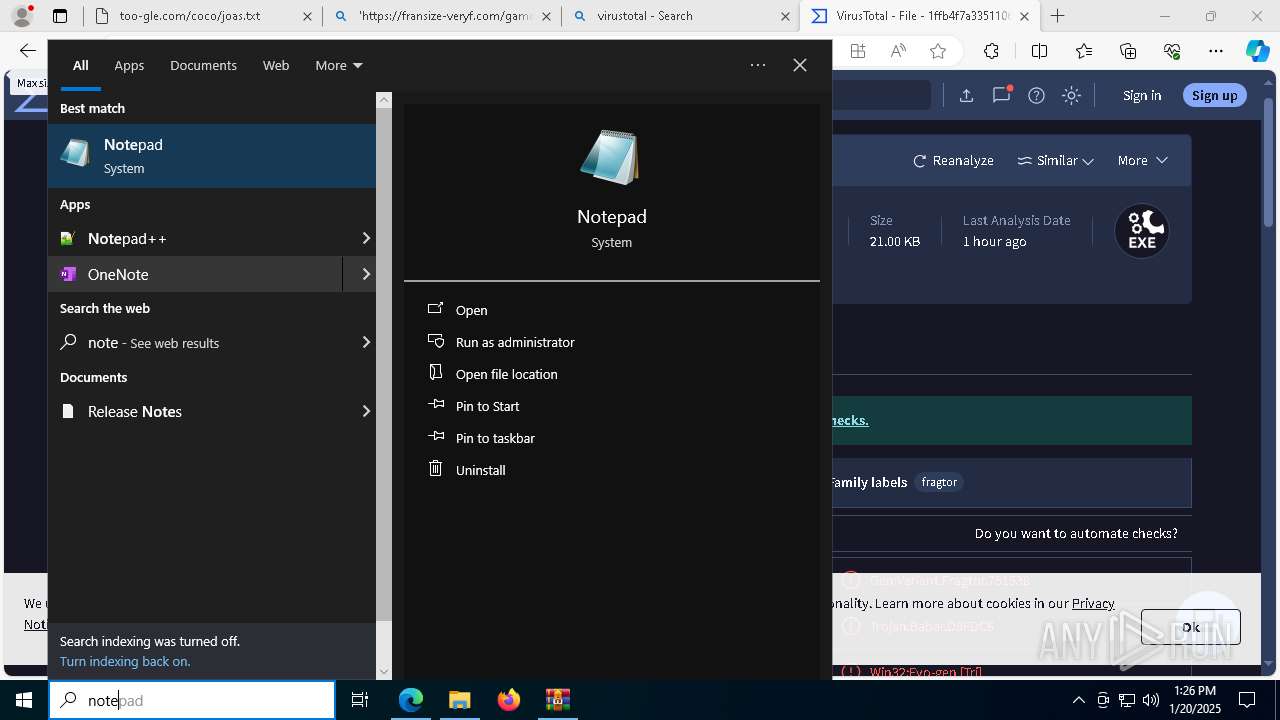The image size is (1280, 720).
Task: Close the VirusTotal File tab
Action: [1024, 16]
